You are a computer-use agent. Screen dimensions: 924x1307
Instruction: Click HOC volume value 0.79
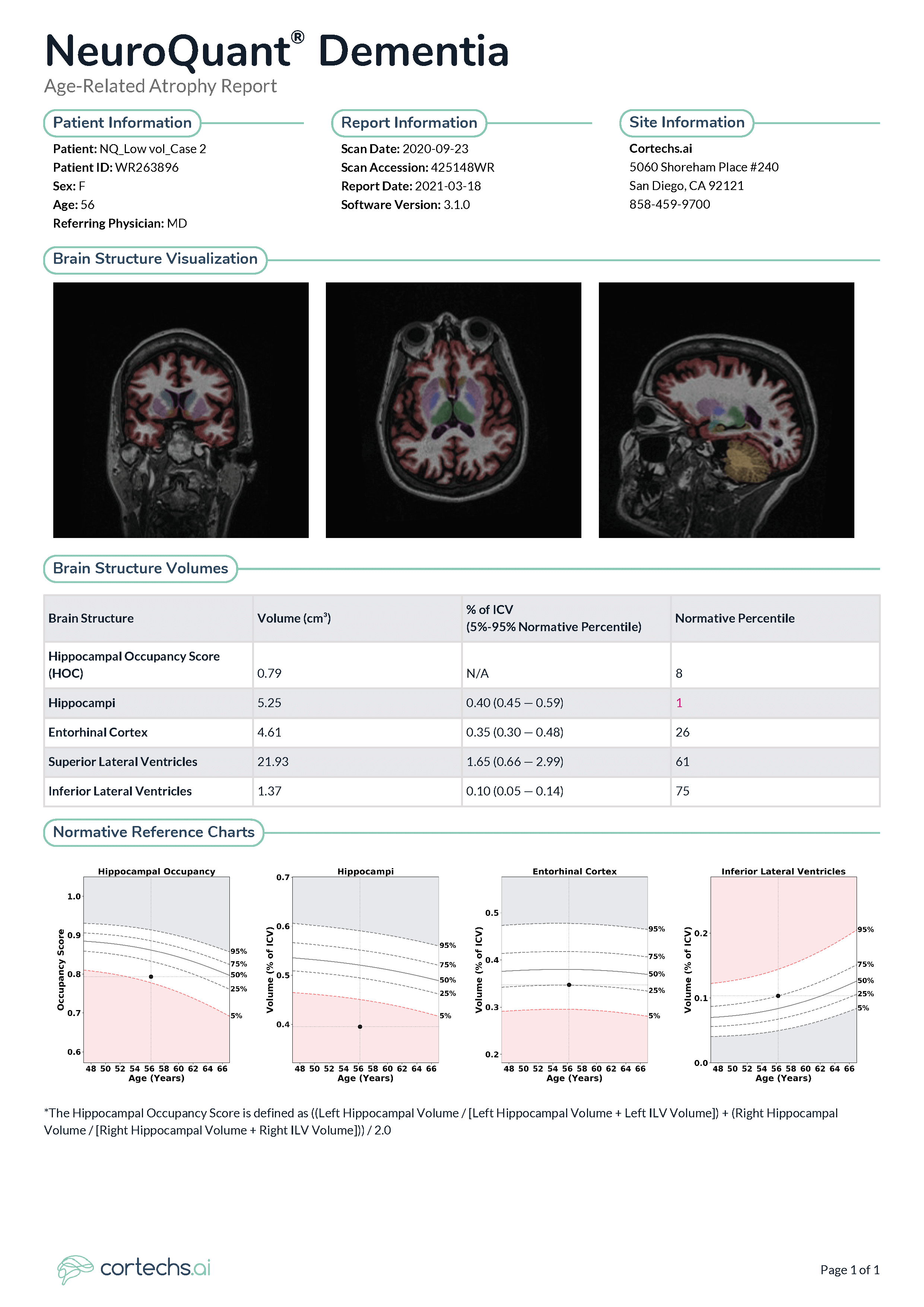tap(269, 673)
